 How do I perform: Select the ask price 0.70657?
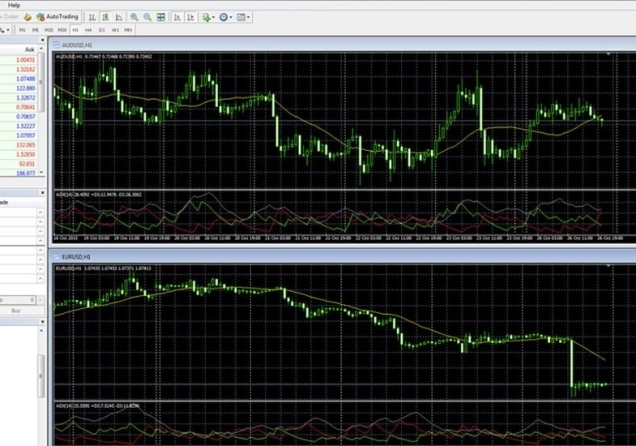click(x=26, y=117)
